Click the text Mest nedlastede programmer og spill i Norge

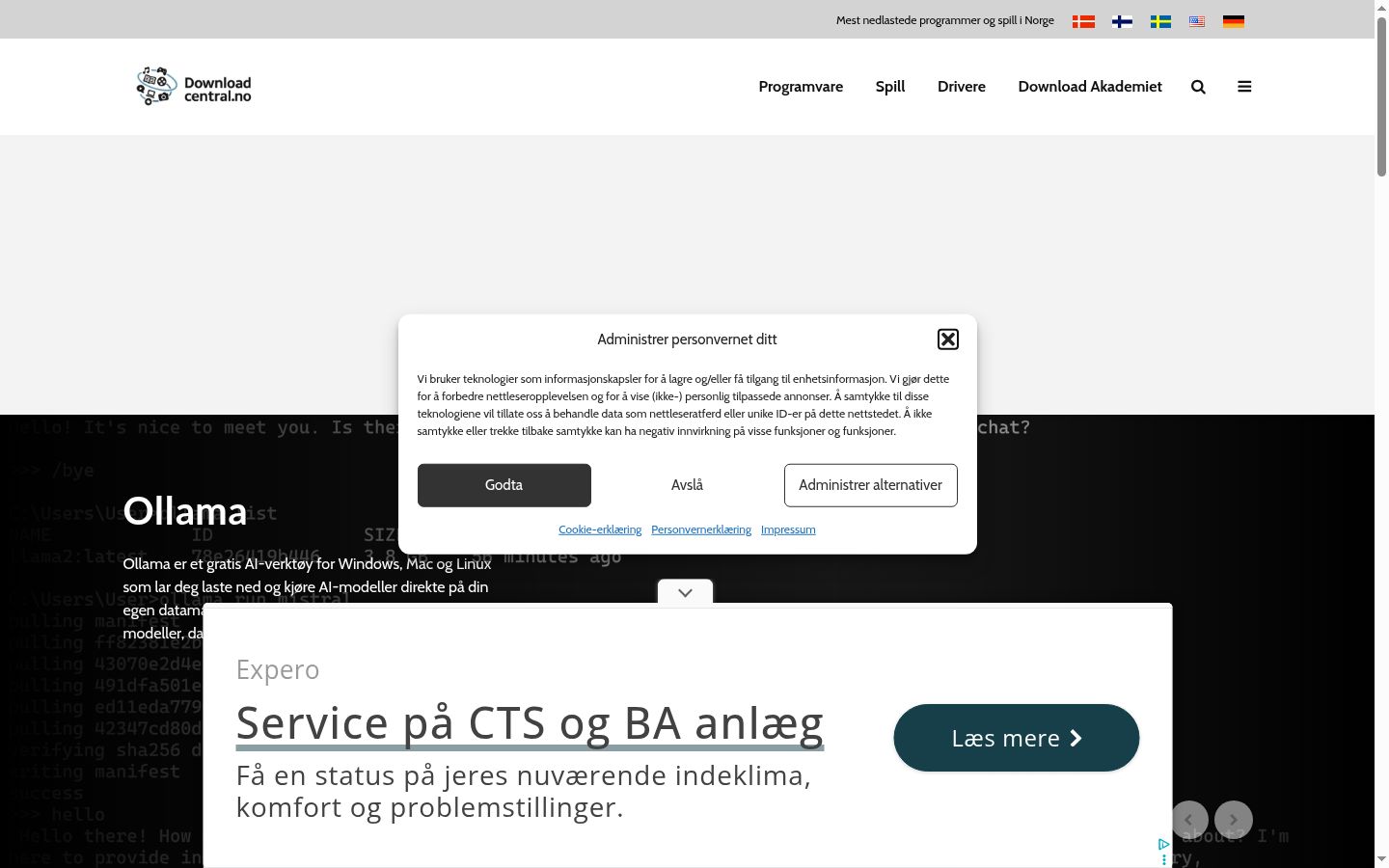(945, 20)
